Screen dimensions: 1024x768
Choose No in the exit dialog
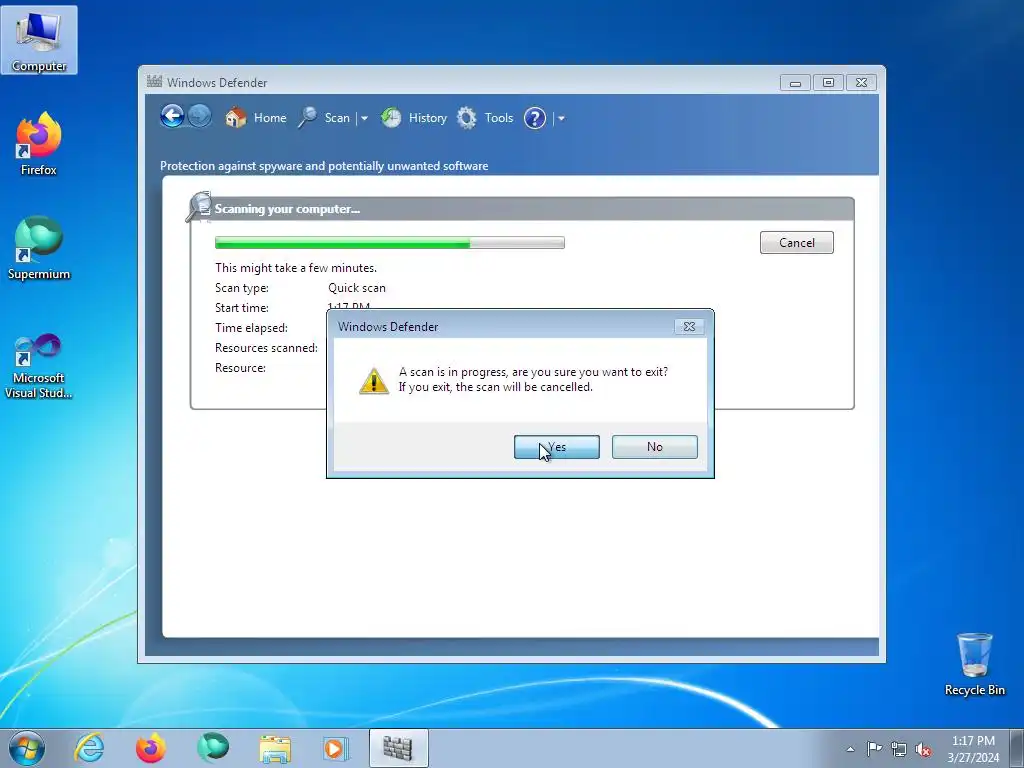[x=654, y=447]
